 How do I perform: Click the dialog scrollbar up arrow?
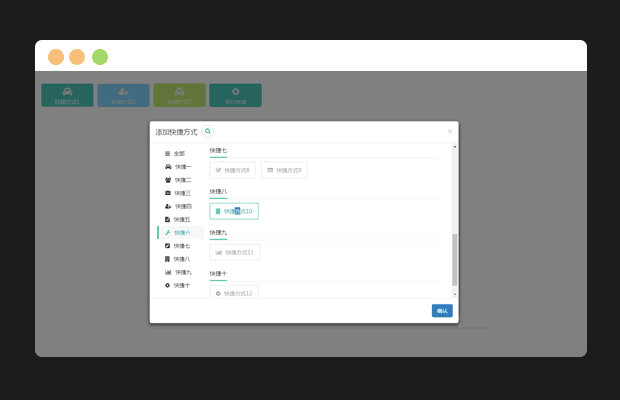(x=455, y=147)
